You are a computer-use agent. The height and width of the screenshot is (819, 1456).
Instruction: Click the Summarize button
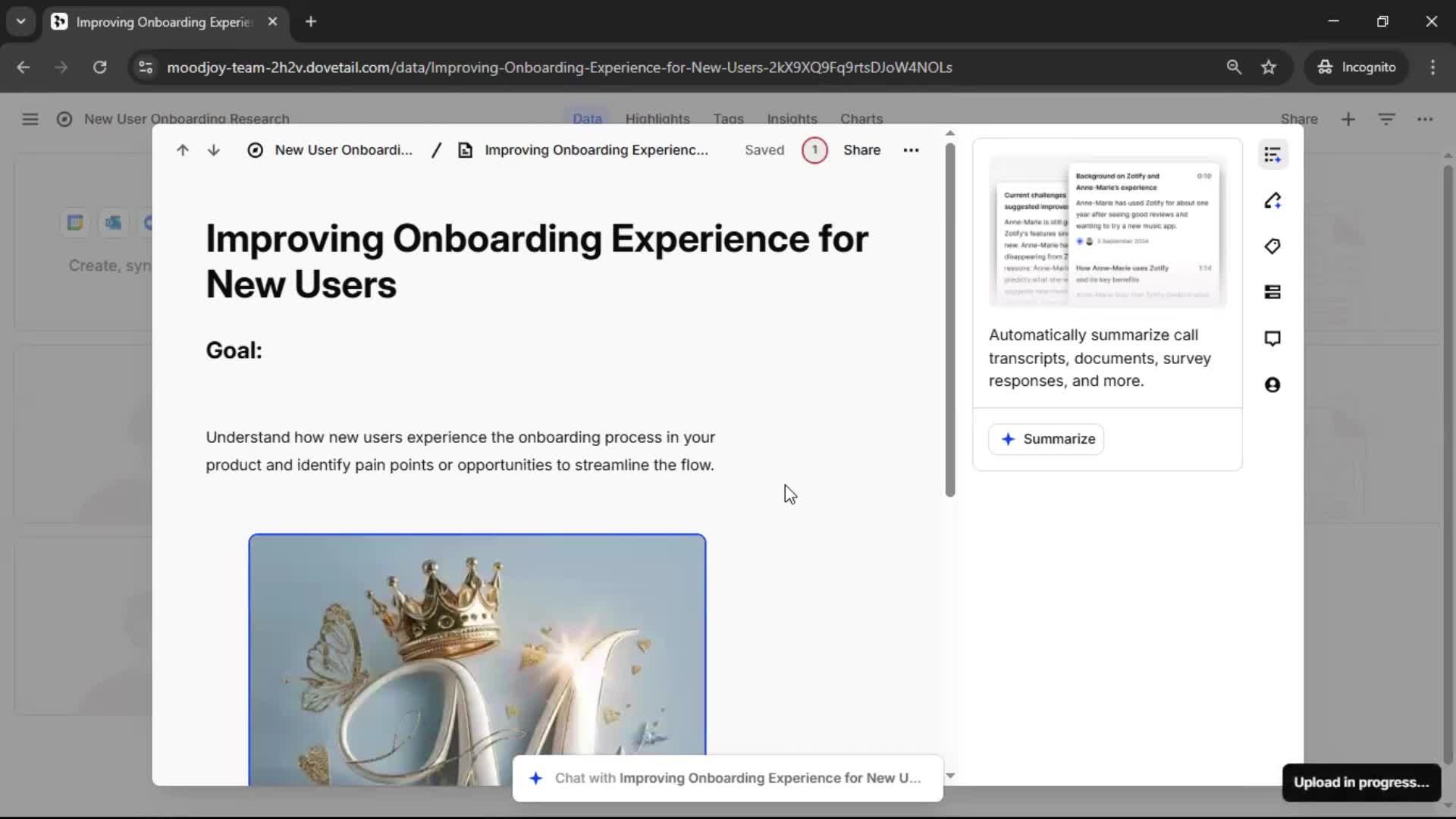[1046, 439]
